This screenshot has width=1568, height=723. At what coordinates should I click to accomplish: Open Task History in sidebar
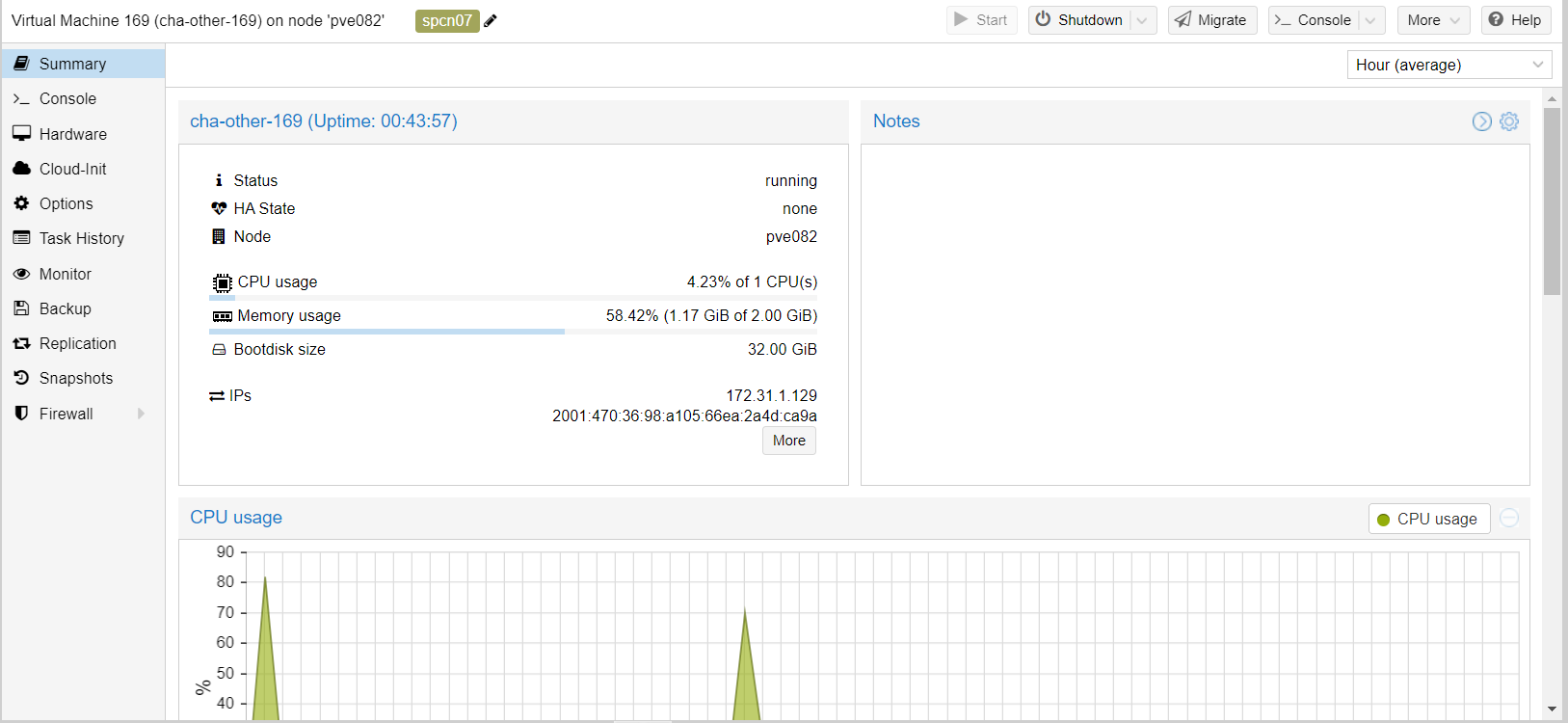click(84, 238)
